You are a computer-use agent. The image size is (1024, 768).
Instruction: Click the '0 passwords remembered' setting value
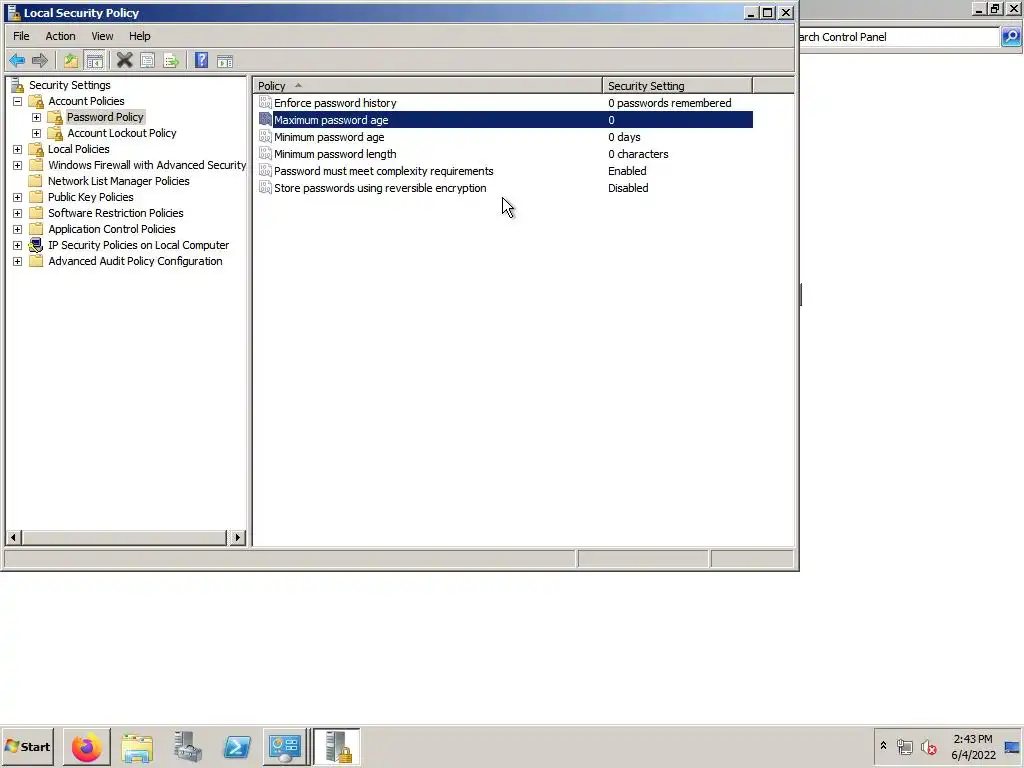pyautogui.click(x=669, y=103)
